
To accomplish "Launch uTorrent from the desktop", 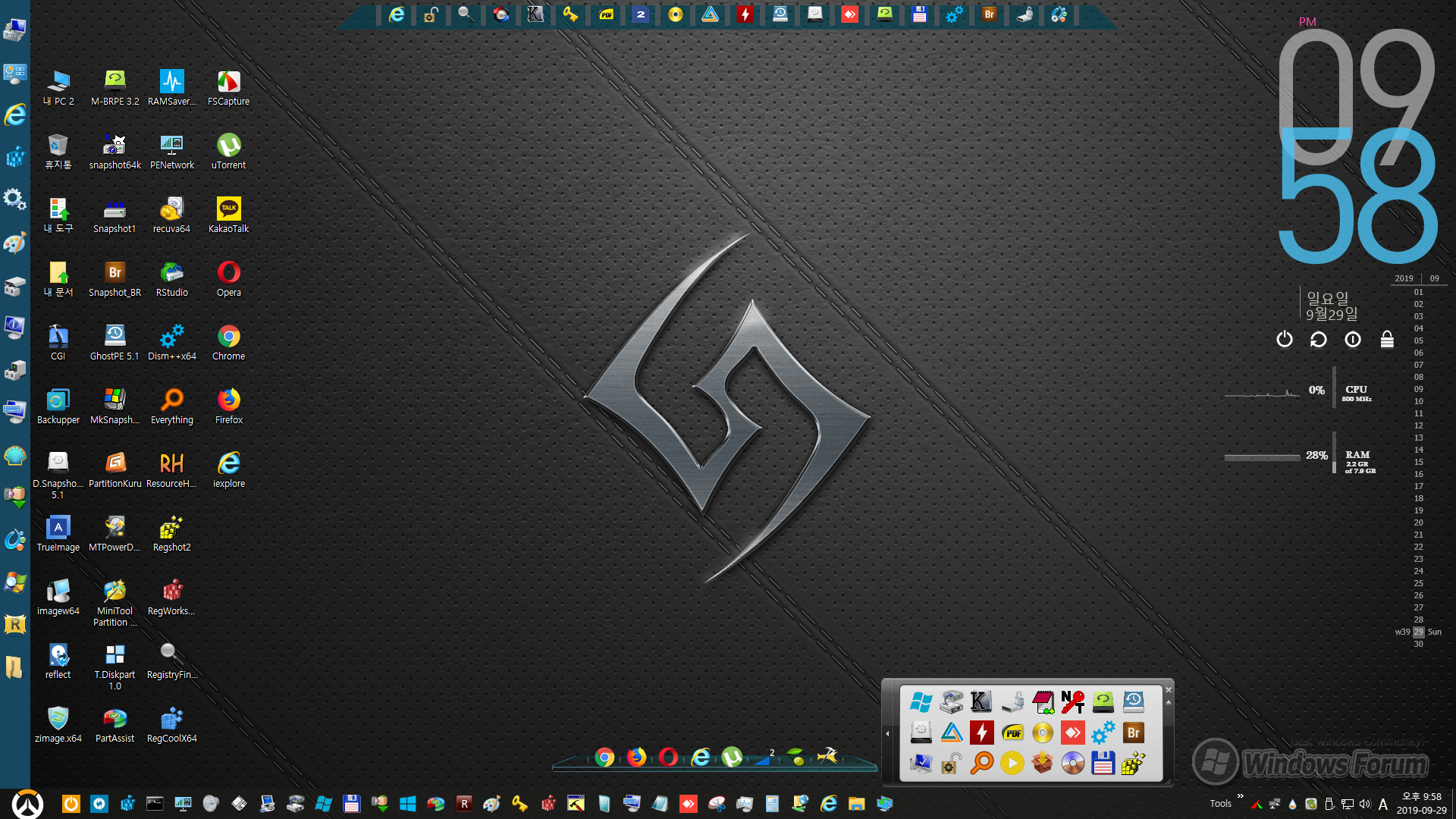I will point(228,151).
